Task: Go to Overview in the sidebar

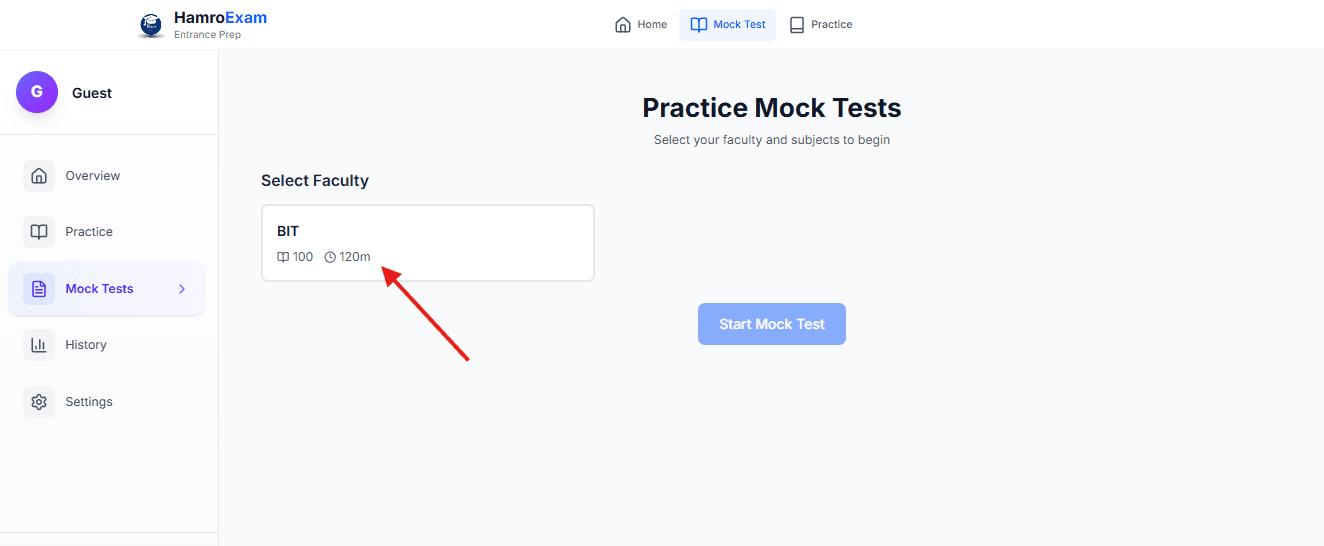Action: coord(92,176)
